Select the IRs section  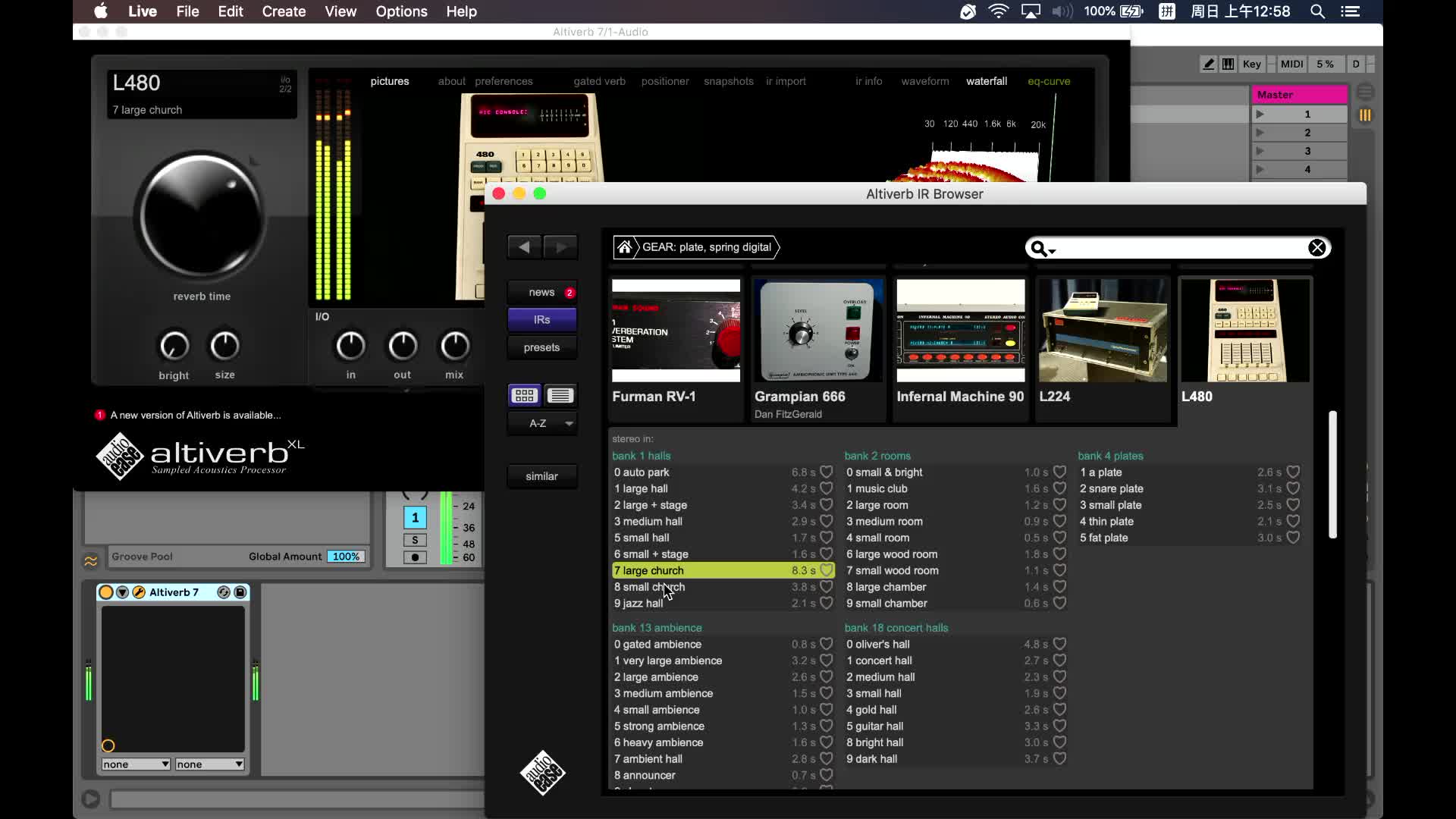[542, 320]
